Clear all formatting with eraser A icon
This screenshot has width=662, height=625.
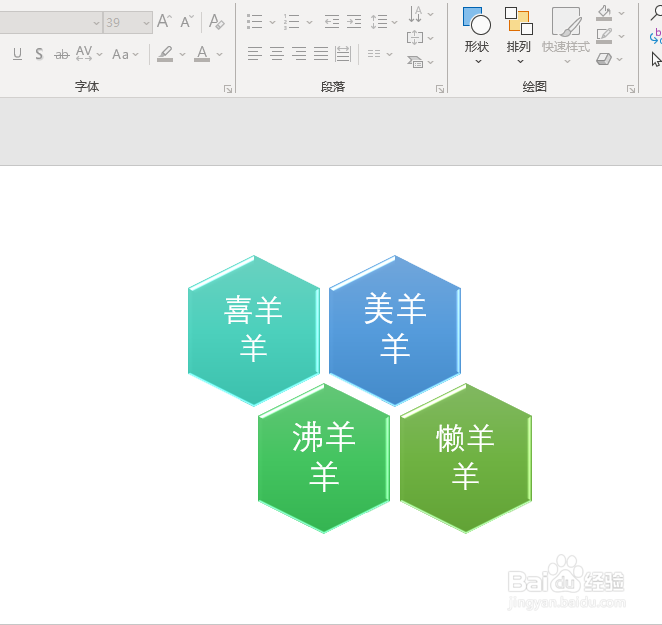(x=217, y=21)
